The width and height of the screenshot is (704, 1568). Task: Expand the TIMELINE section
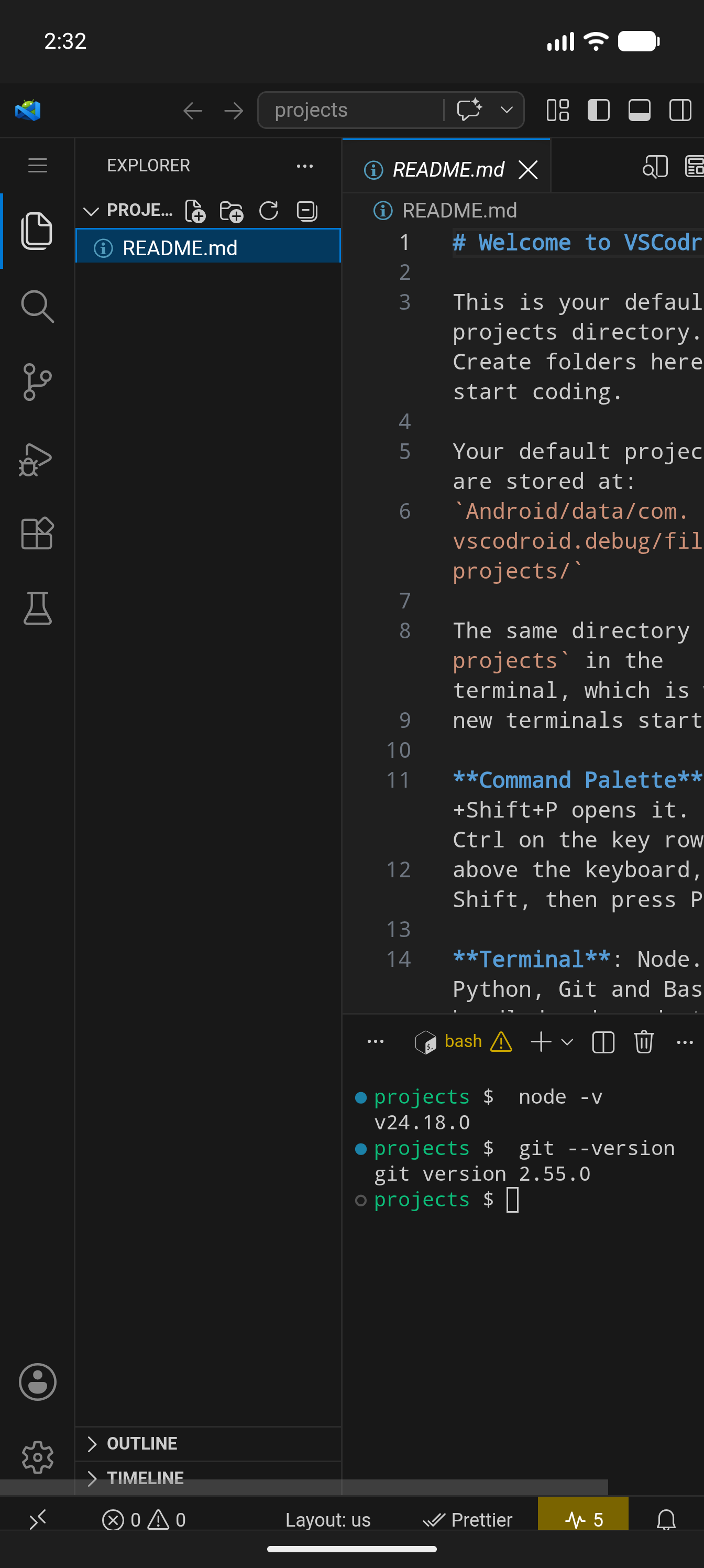click(x=208, y=1477)
